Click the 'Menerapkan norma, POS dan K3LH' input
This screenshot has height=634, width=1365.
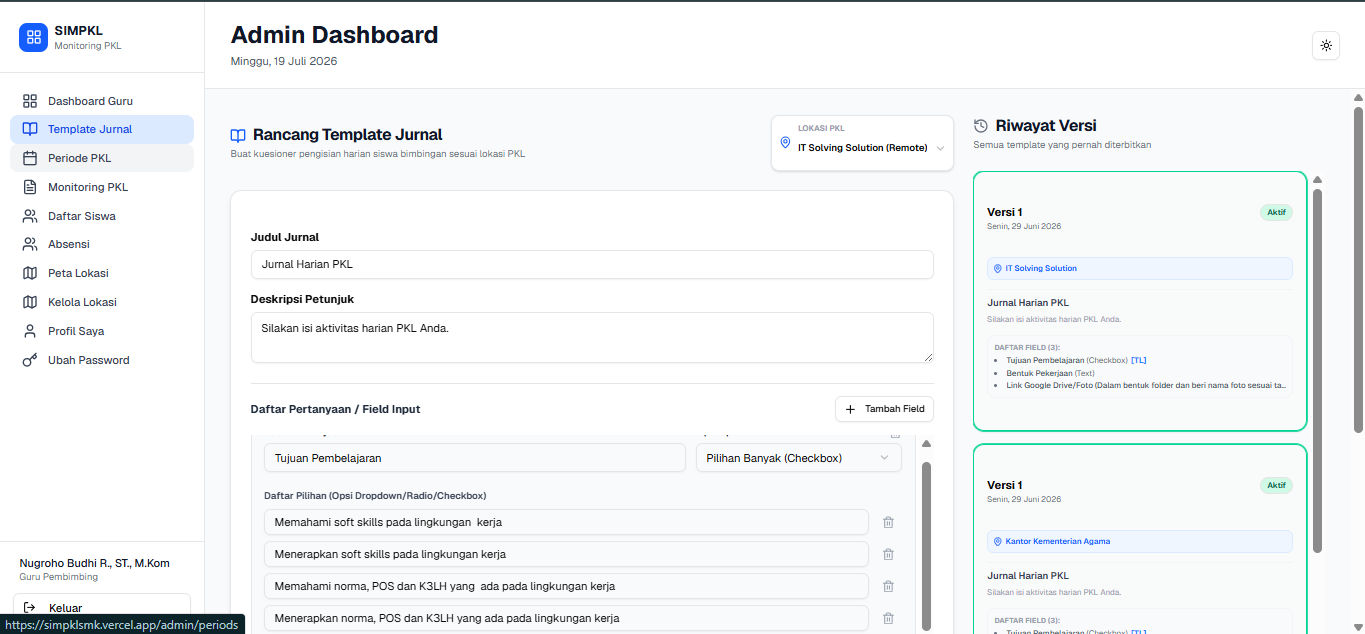[x=566, y=618]
